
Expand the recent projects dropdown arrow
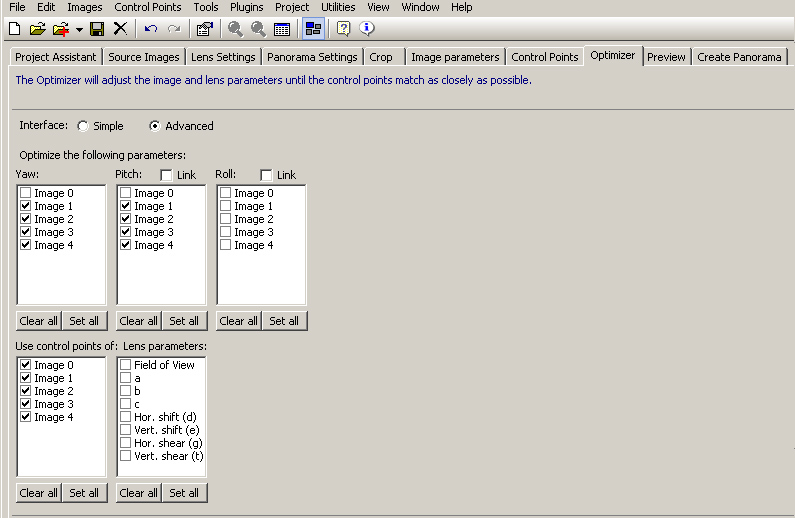pos(79,29)
